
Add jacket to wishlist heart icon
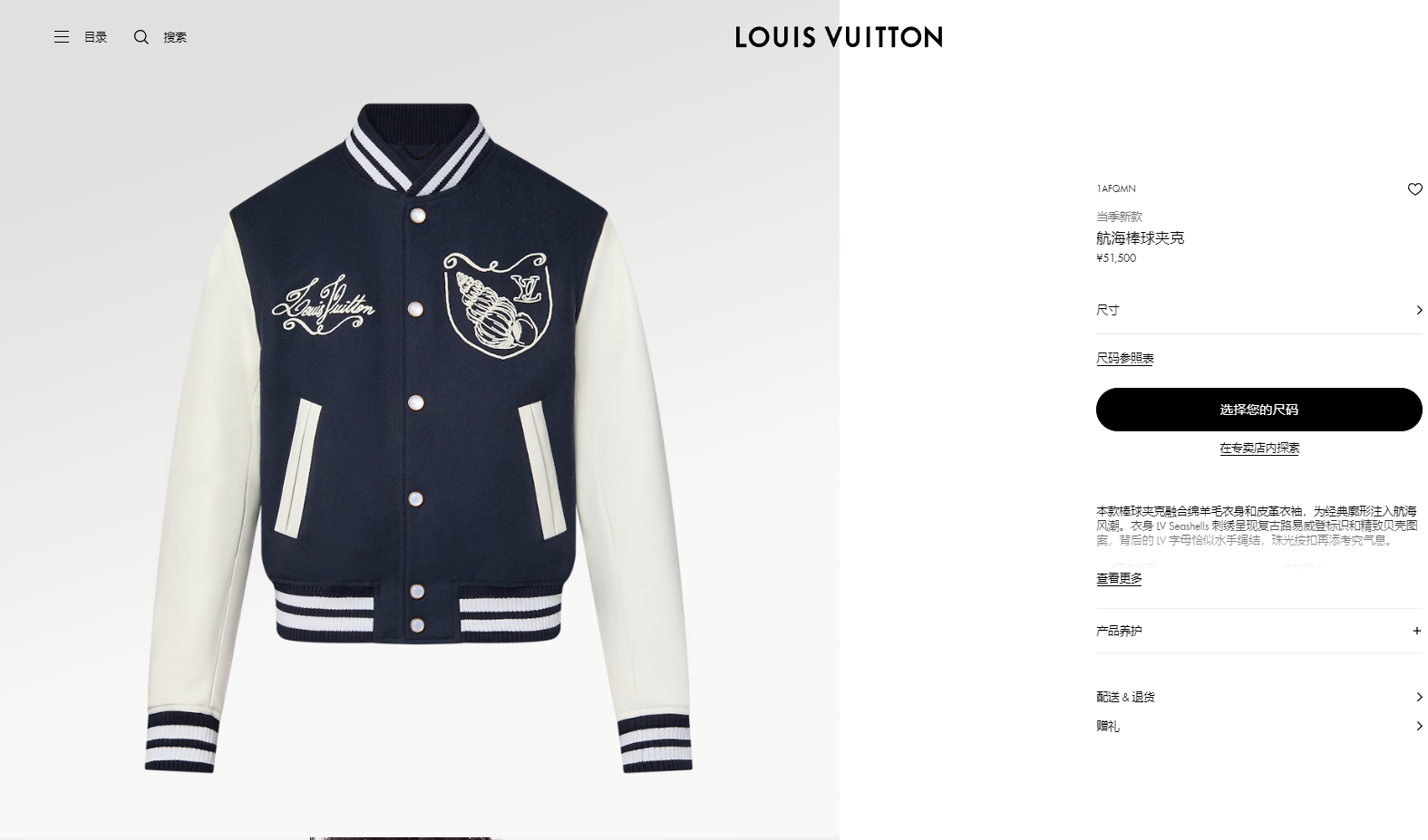coord(1414,189)
